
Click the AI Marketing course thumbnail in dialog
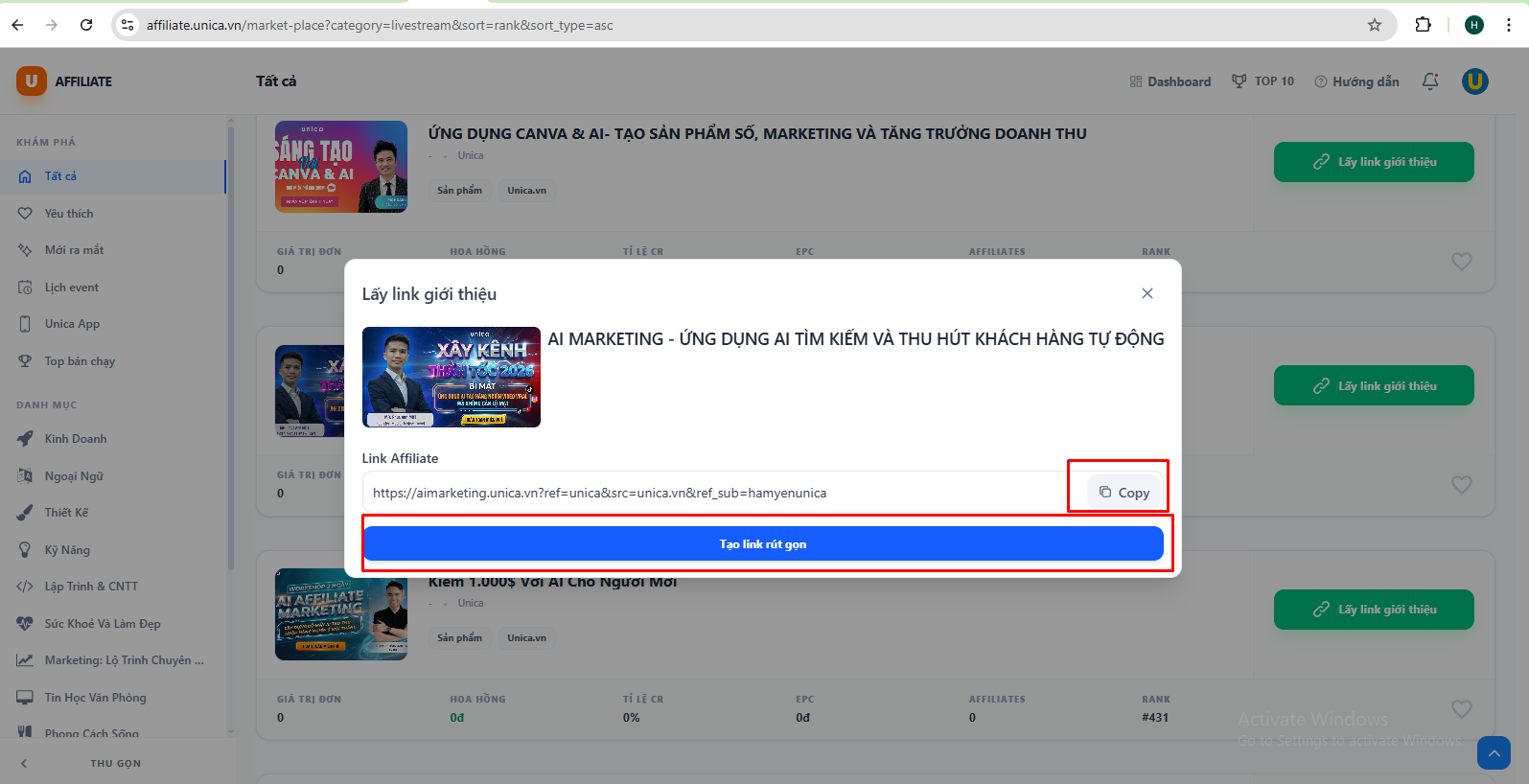tap(452, 377)
